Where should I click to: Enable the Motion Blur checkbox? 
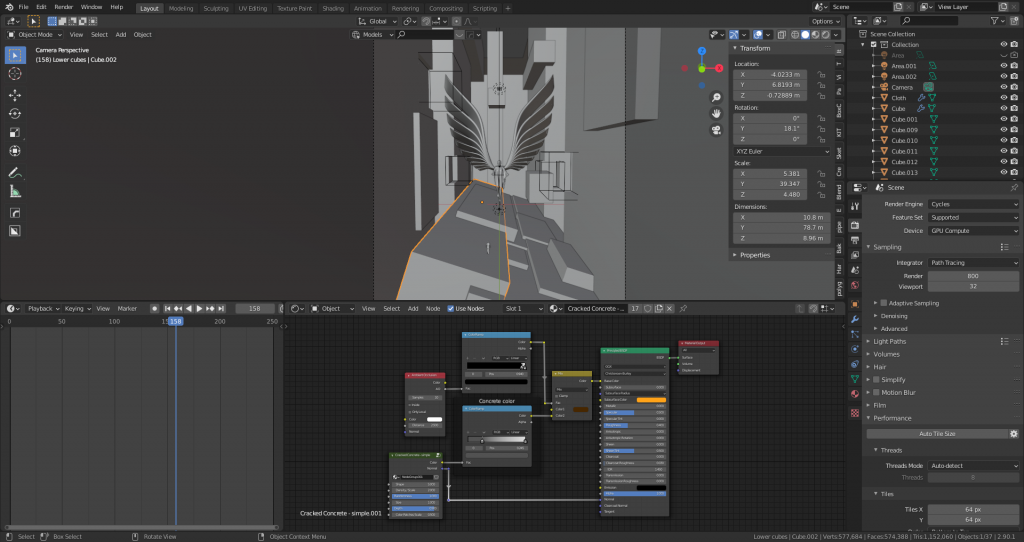(877, 392)
